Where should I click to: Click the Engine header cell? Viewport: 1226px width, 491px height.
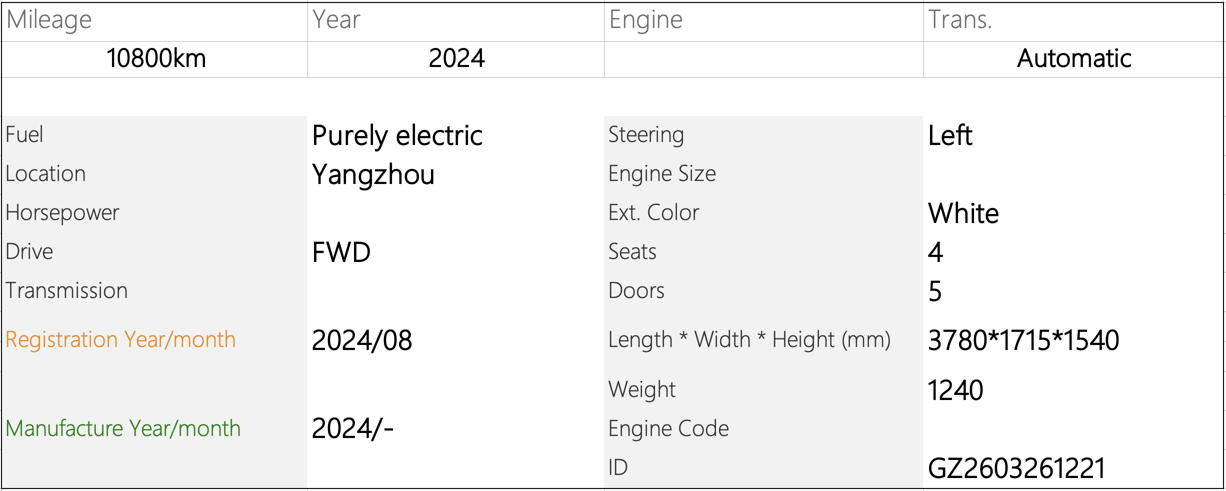point(645,20)
